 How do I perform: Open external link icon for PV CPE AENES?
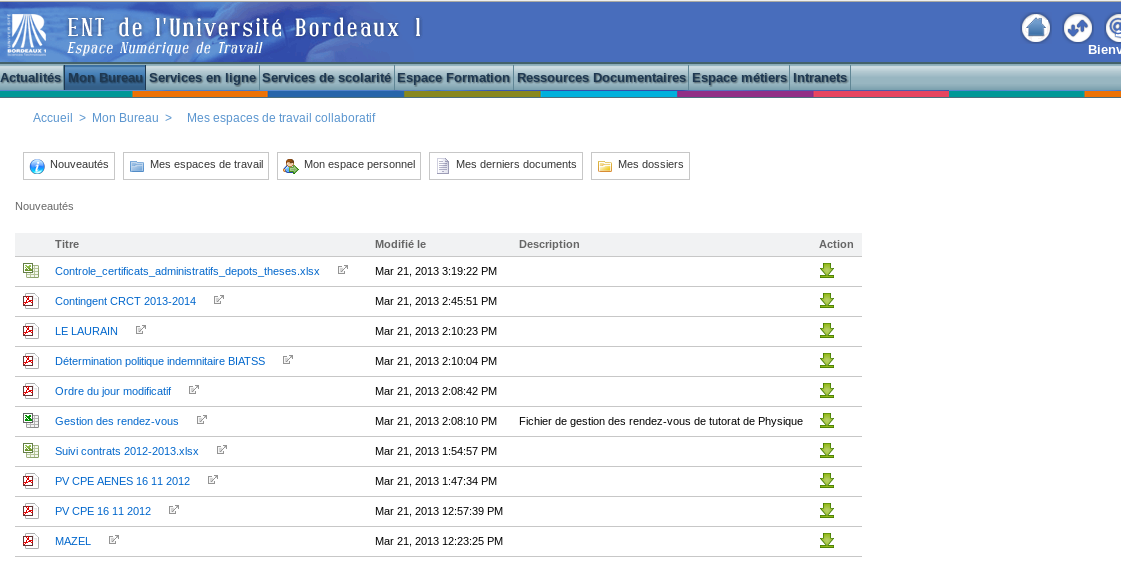(213, 480)
